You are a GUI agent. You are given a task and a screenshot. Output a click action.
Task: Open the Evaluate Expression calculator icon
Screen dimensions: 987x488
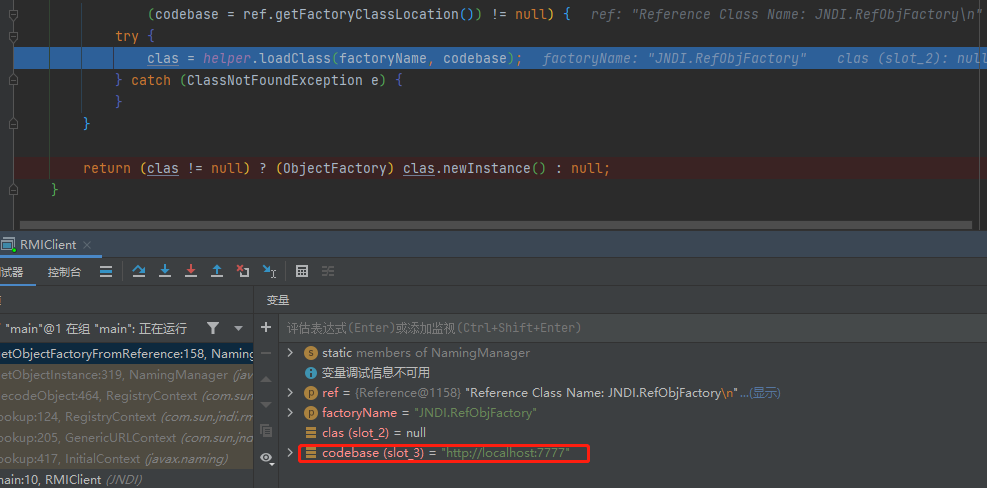pos(302,271)
